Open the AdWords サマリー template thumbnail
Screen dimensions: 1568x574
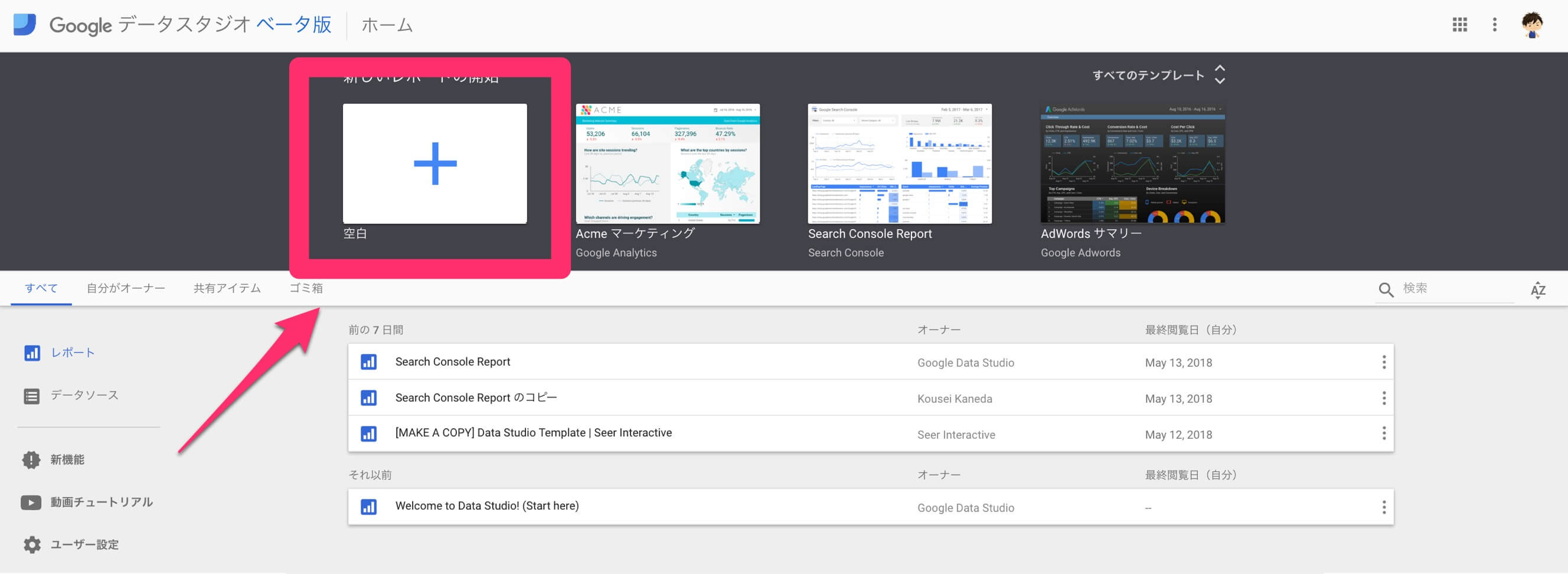(1132, 163)
